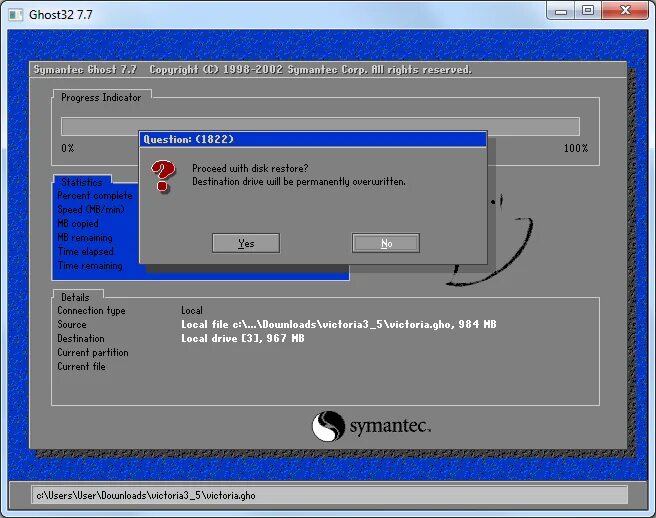The width and height of the screenshot is (656, 518).
Task: Click the Percent complete label
Action: (x=95, y=195)
